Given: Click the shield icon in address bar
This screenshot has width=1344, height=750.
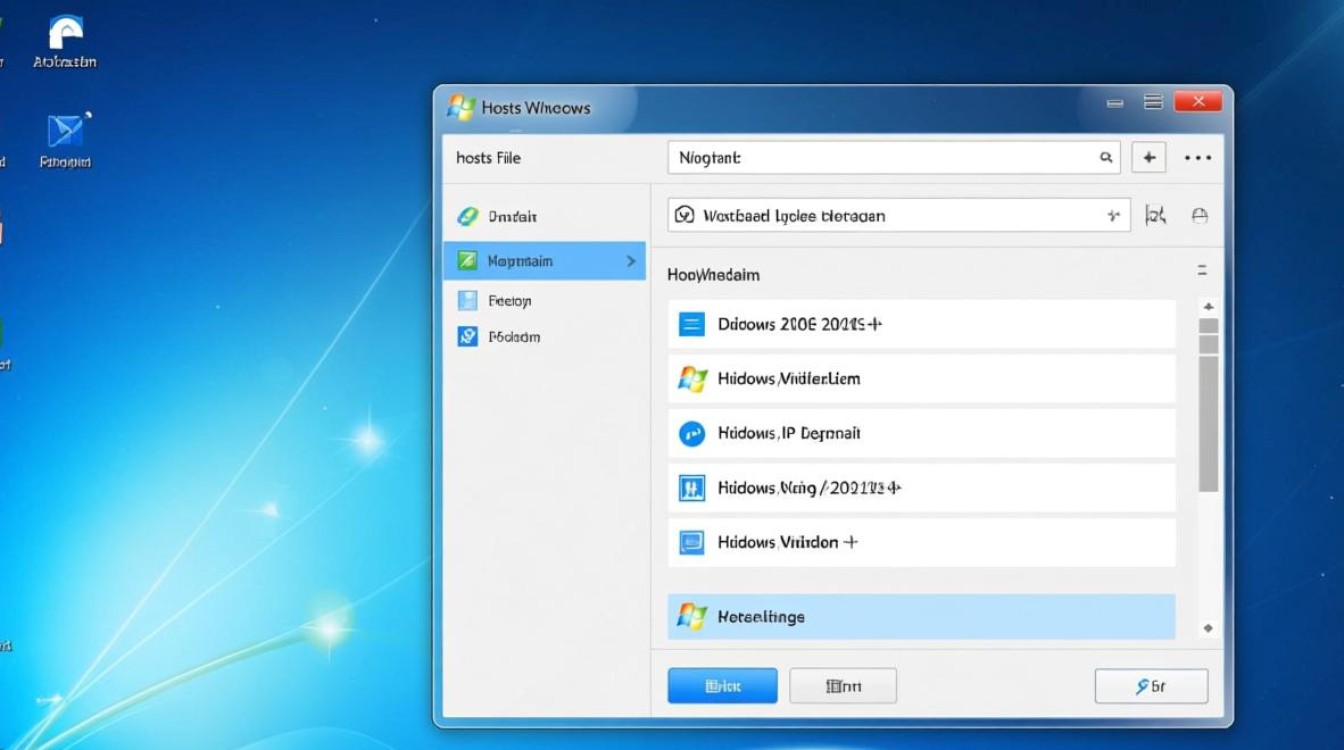Looking at the screenshot, I should pos(685,215).
